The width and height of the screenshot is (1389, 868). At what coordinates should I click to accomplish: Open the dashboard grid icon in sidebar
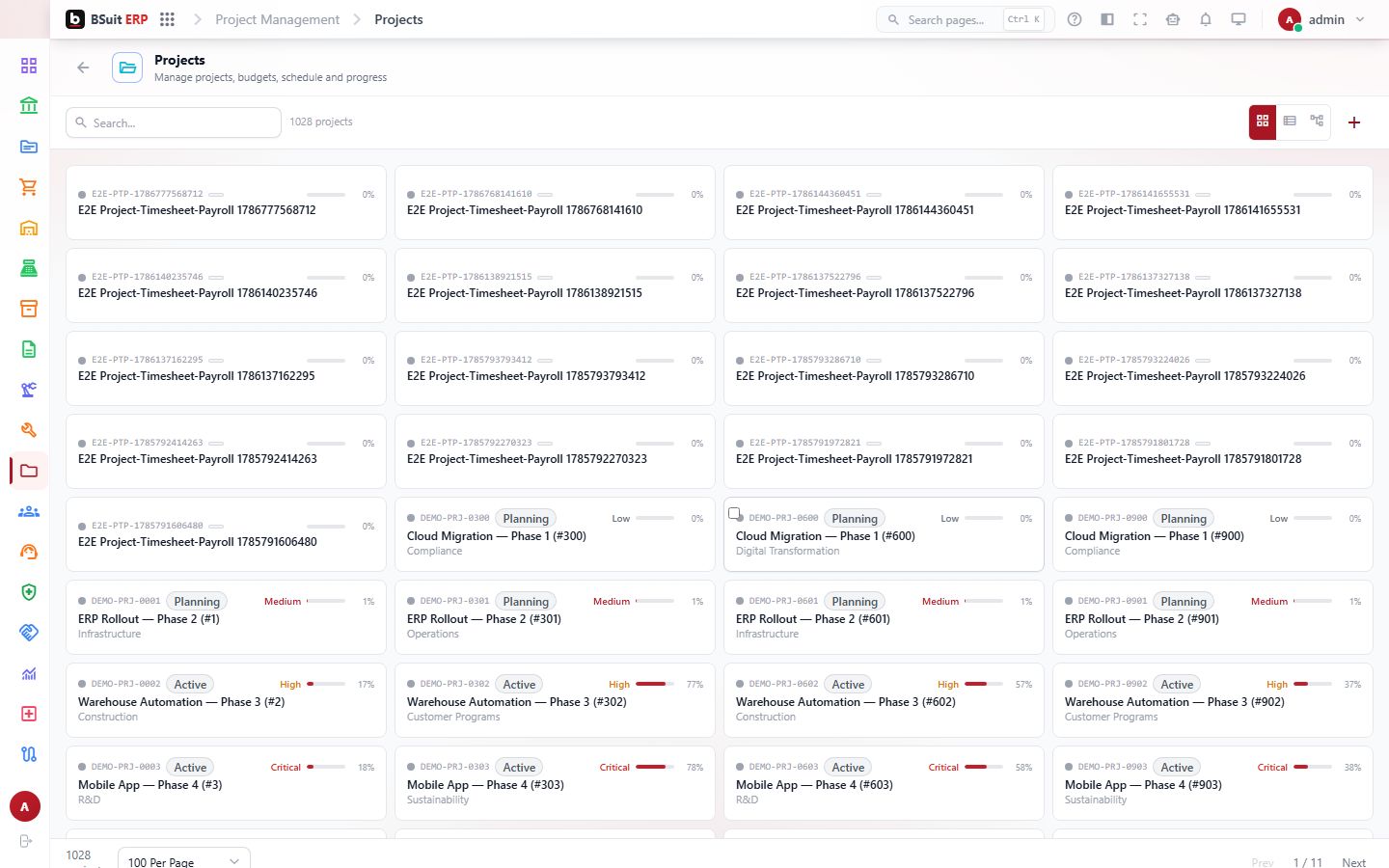(x=29, y=66)
